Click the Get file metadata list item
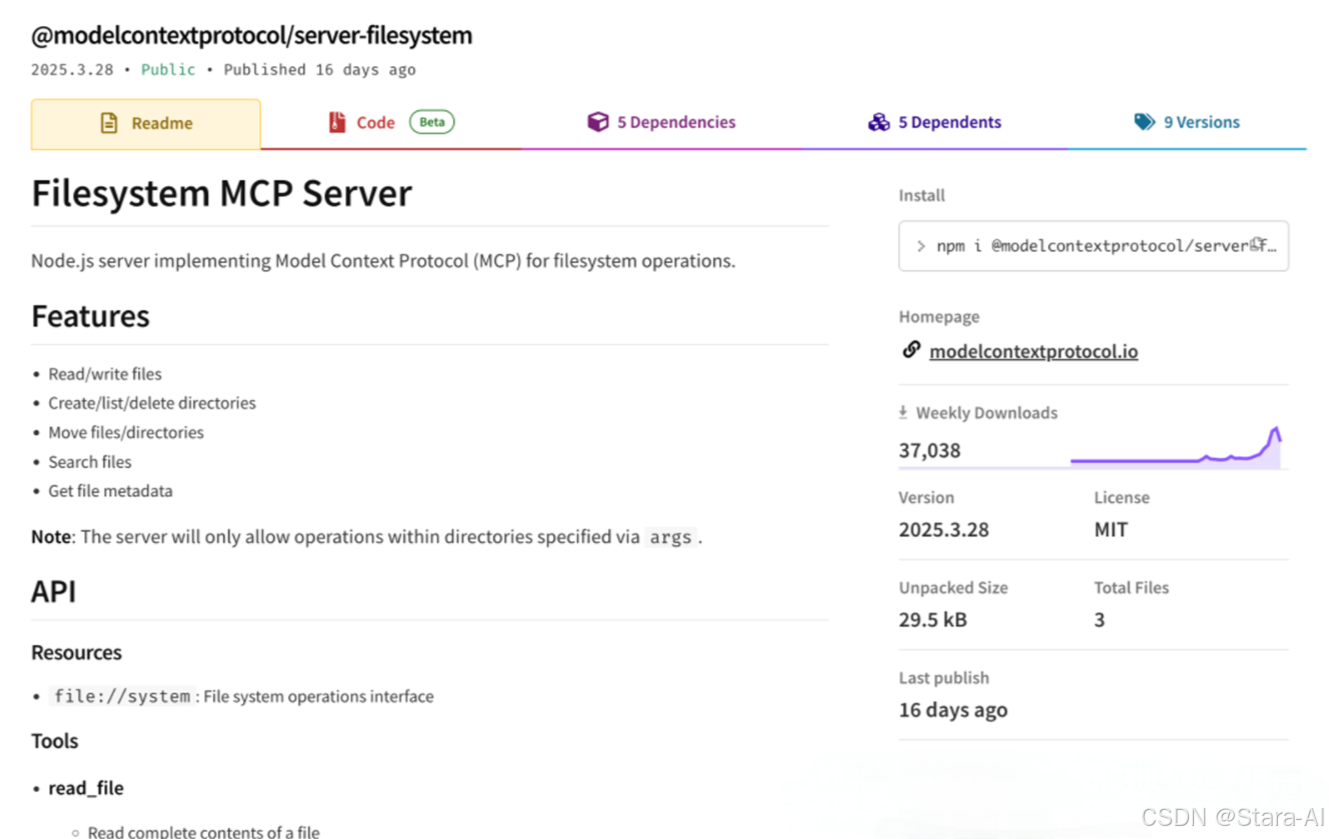 coord(110,491)
